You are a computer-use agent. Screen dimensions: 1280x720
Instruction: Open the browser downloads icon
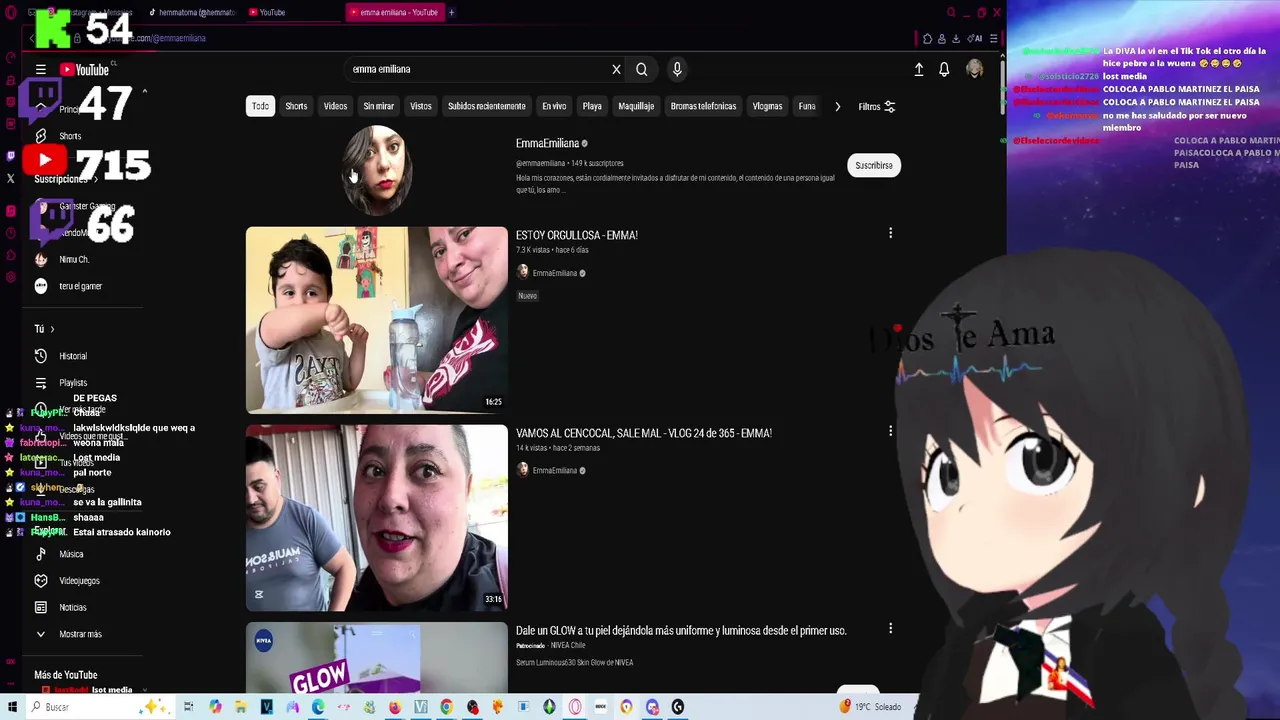pos(956,39)
